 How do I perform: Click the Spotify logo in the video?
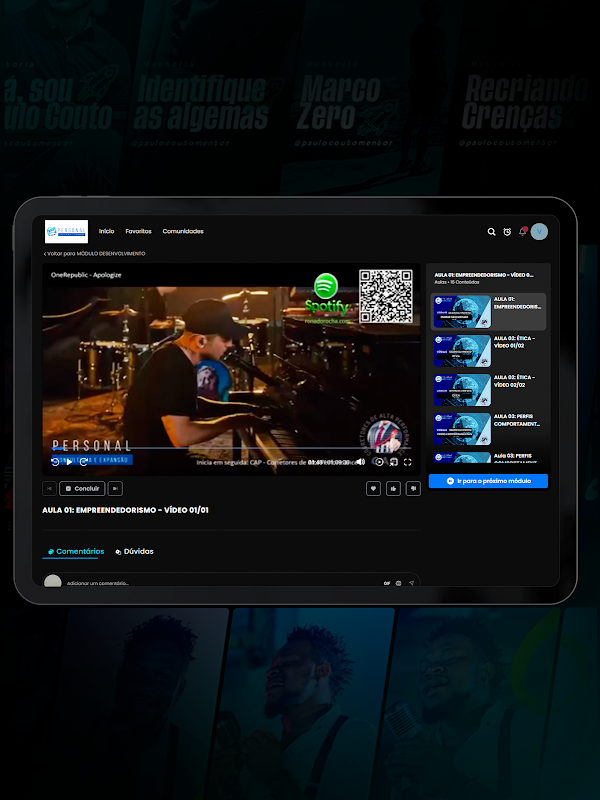(x=327, y=293)
